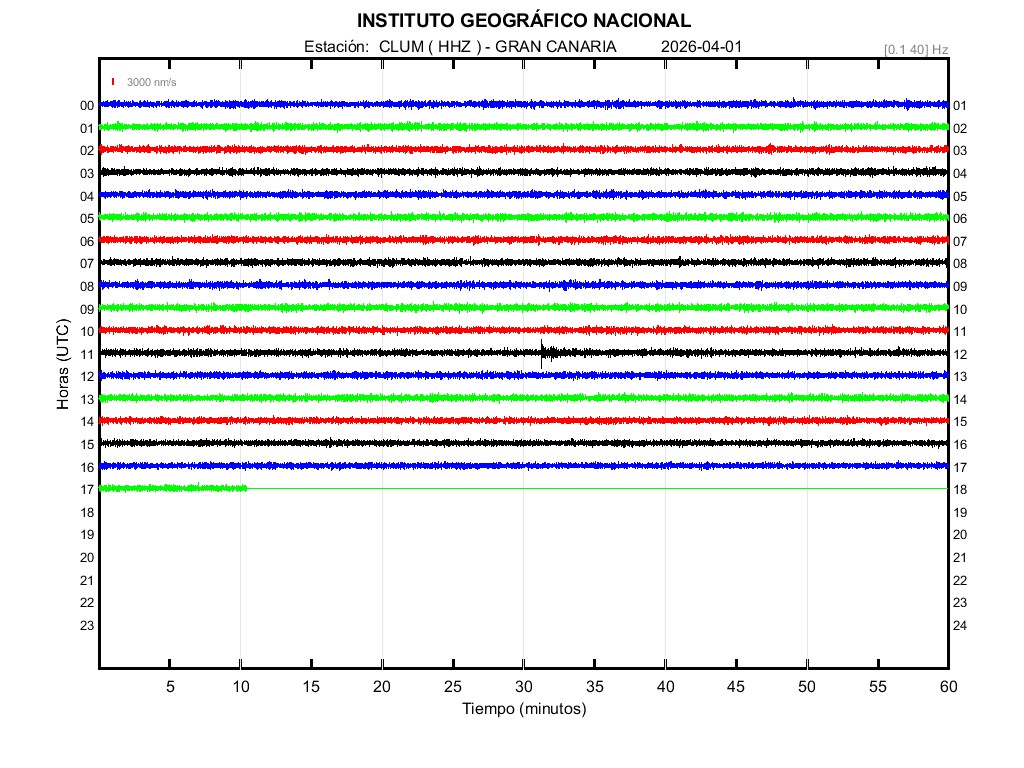Click hour label 24 on the right axis

point(960,626)
